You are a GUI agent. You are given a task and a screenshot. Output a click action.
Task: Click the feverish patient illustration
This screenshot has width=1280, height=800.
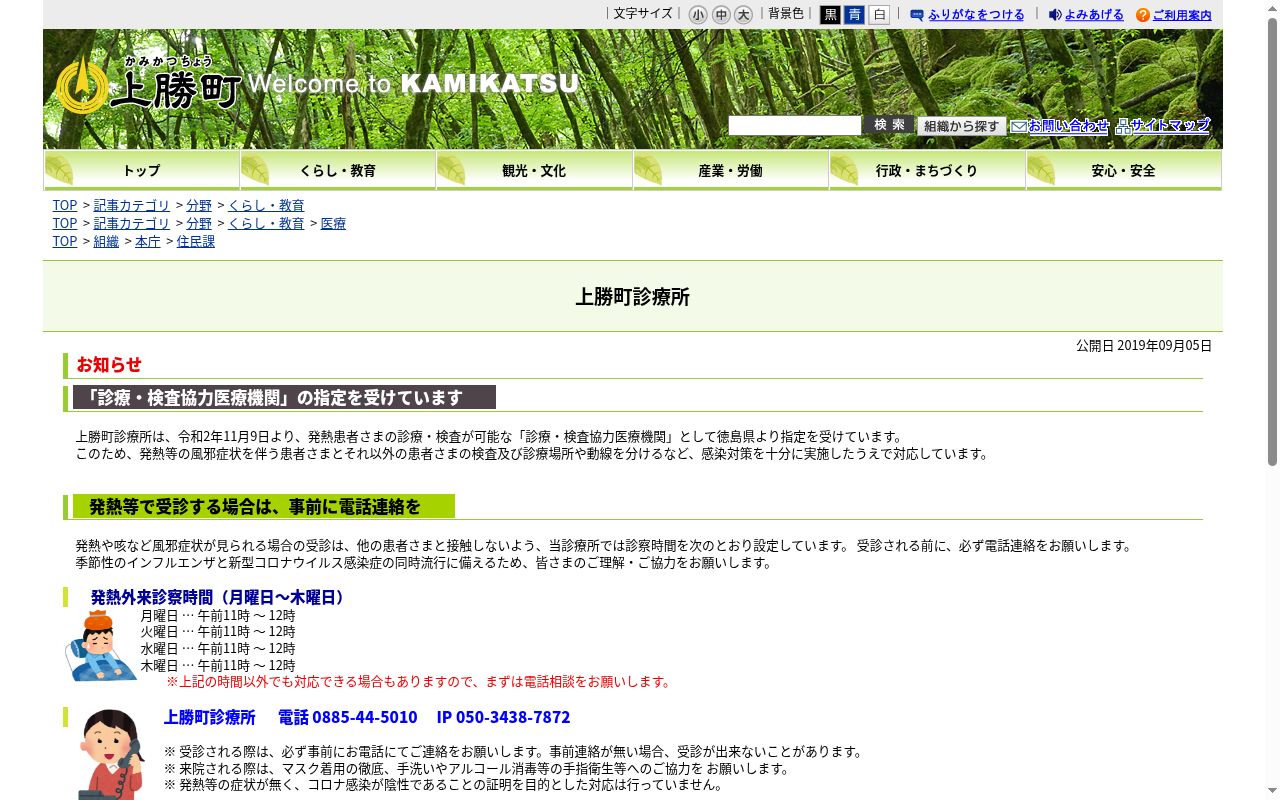coord(100,646)
